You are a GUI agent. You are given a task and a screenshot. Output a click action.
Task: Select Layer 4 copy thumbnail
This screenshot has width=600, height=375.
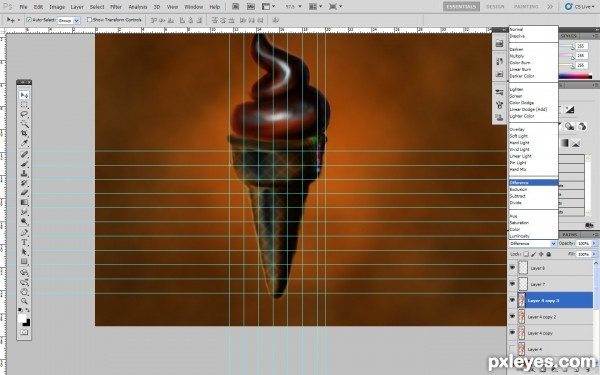[522, 333]
